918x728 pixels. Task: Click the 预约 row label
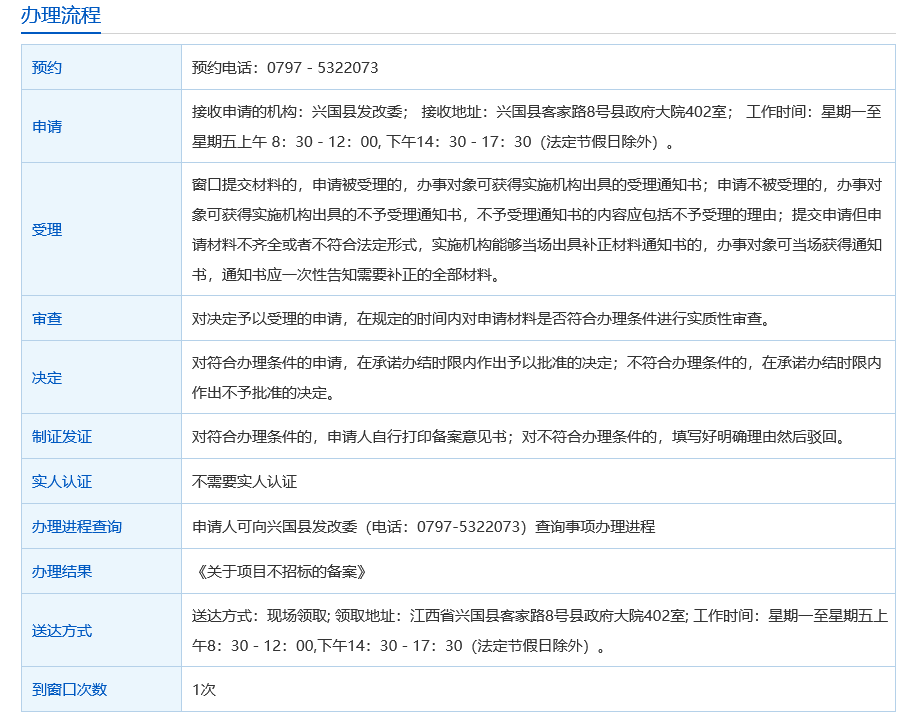[x=47, y=68]
